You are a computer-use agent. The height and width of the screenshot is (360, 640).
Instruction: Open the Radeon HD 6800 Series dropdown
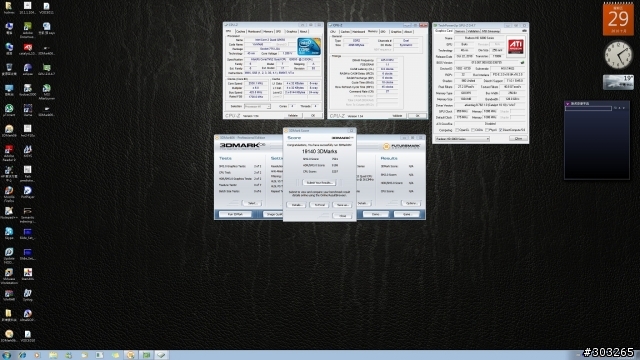click(x=462, y=139)
